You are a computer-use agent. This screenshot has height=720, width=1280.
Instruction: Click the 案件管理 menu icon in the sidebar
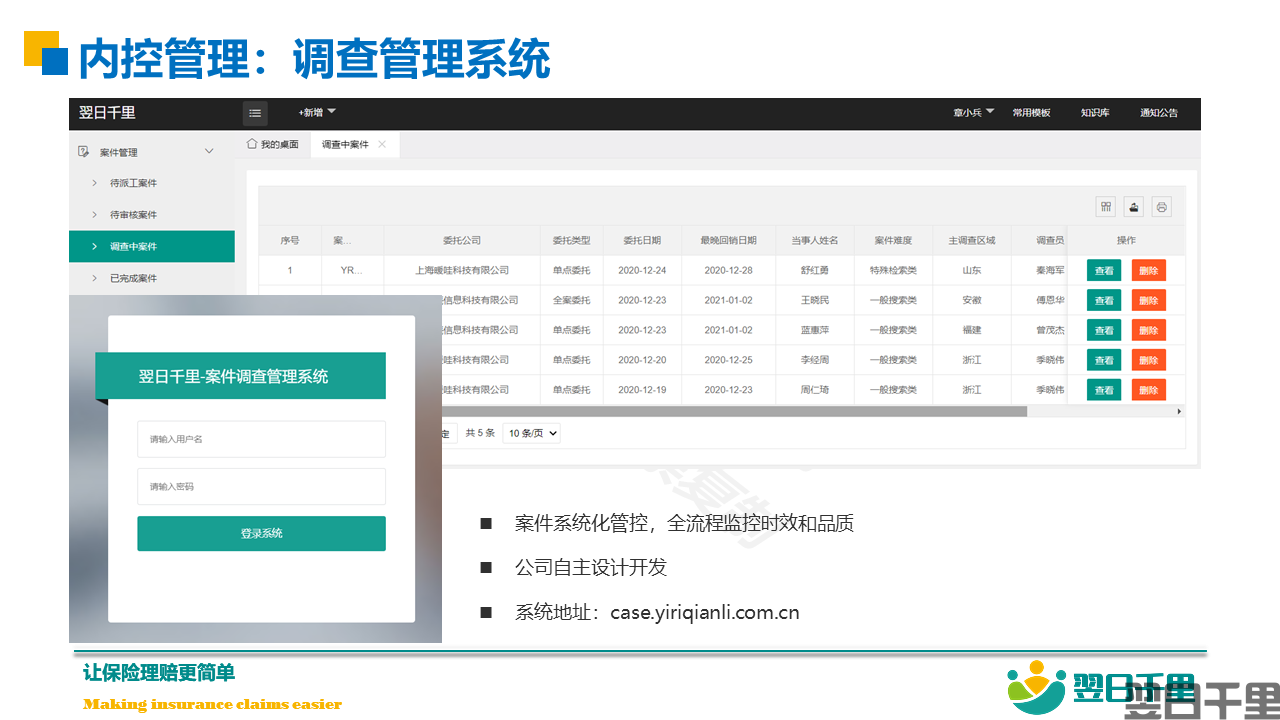coord(84,151)
